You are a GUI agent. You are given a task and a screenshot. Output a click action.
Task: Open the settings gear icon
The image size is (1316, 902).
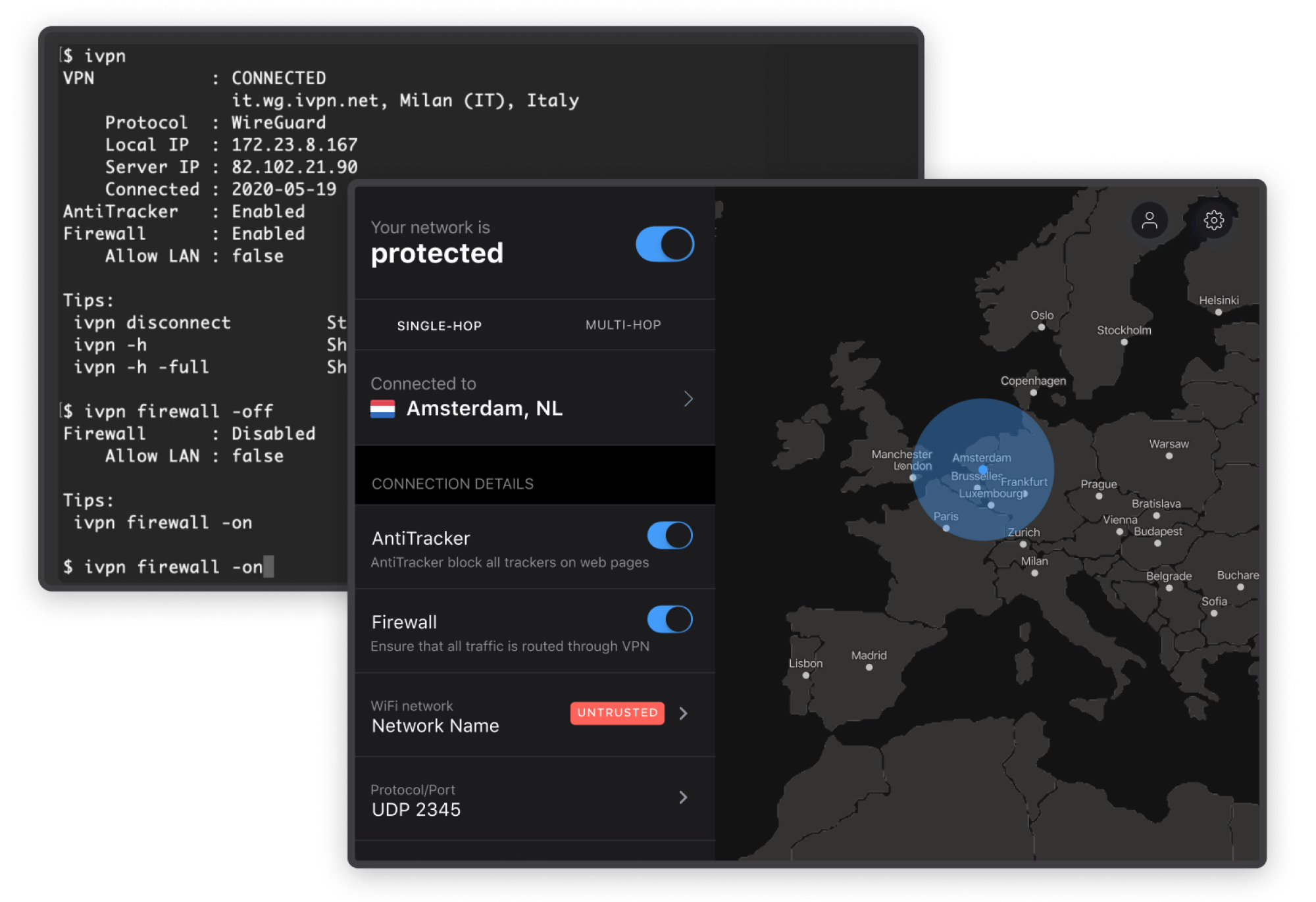coord(1214,220)
